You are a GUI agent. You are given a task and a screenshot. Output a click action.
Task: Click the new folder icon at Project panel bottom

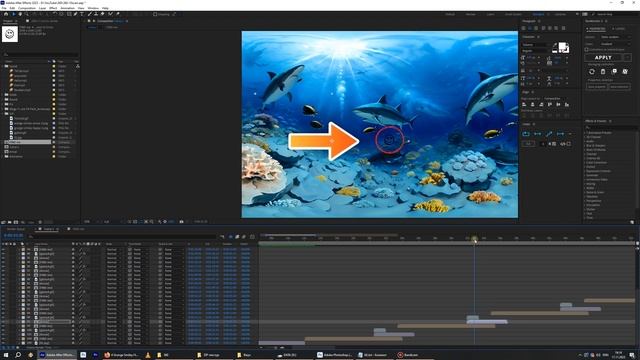click(10, 222)
